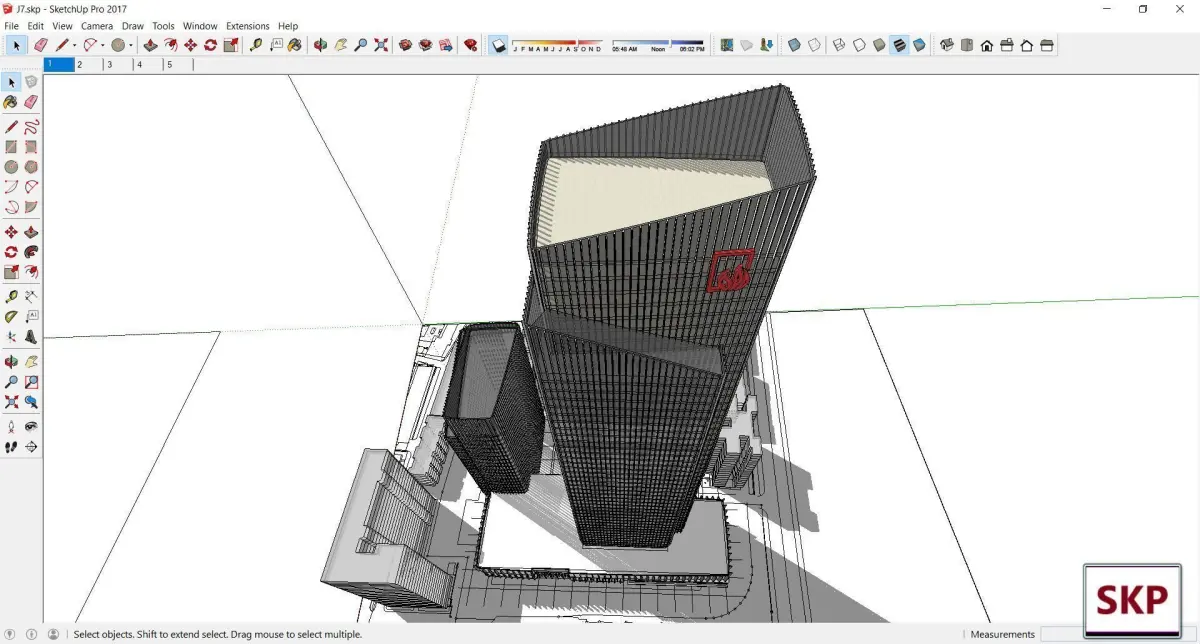
Task: Open the Camera menu
Action: [x=97, y=26]
